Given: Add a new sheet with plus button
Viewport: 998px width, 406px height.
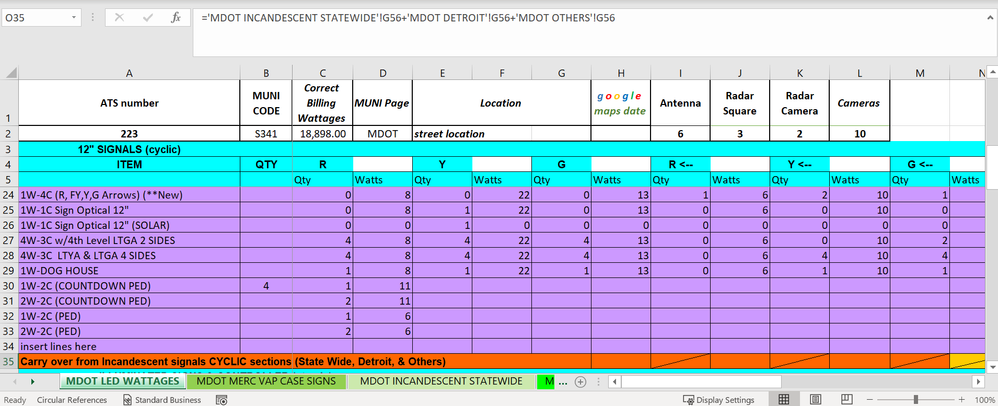Looking at the screenshot, I should pyautogui.click(x=580, y=382).
